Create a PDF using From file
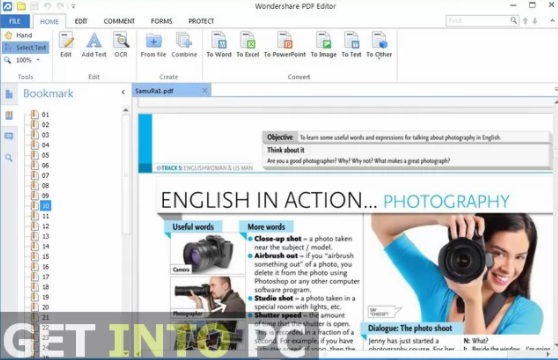This screenshot has width=558, height=360. coord(153,44)
